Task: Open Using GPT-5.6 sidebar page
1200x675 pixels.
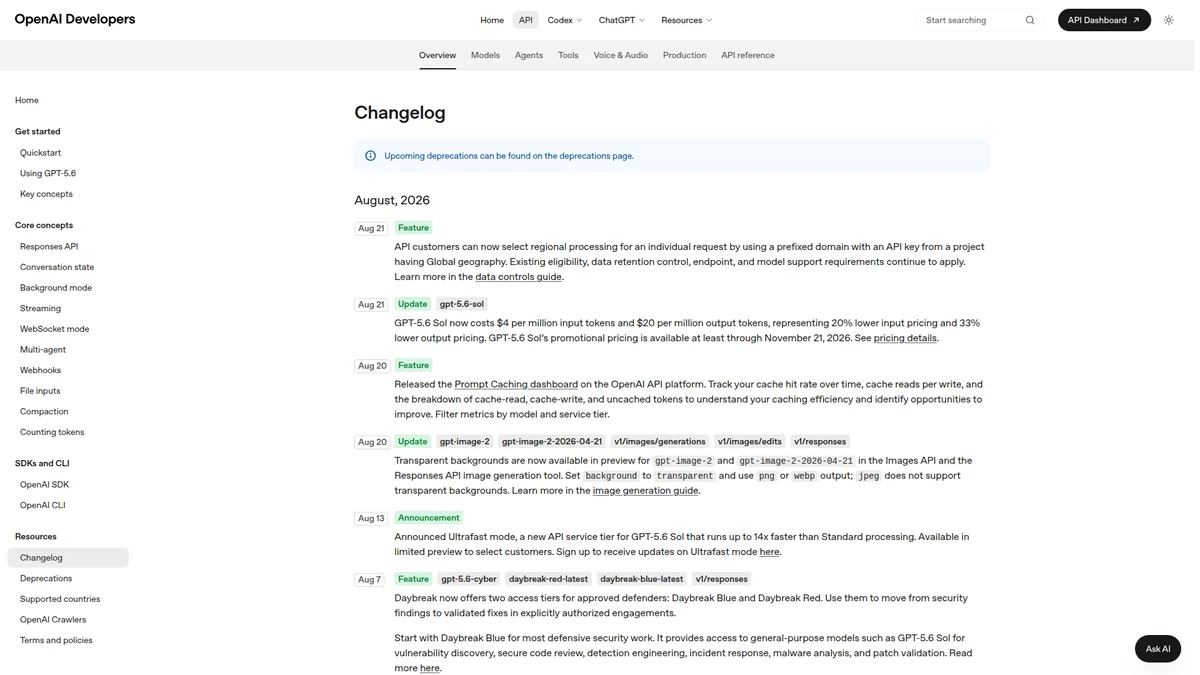Action: point(48,173)
